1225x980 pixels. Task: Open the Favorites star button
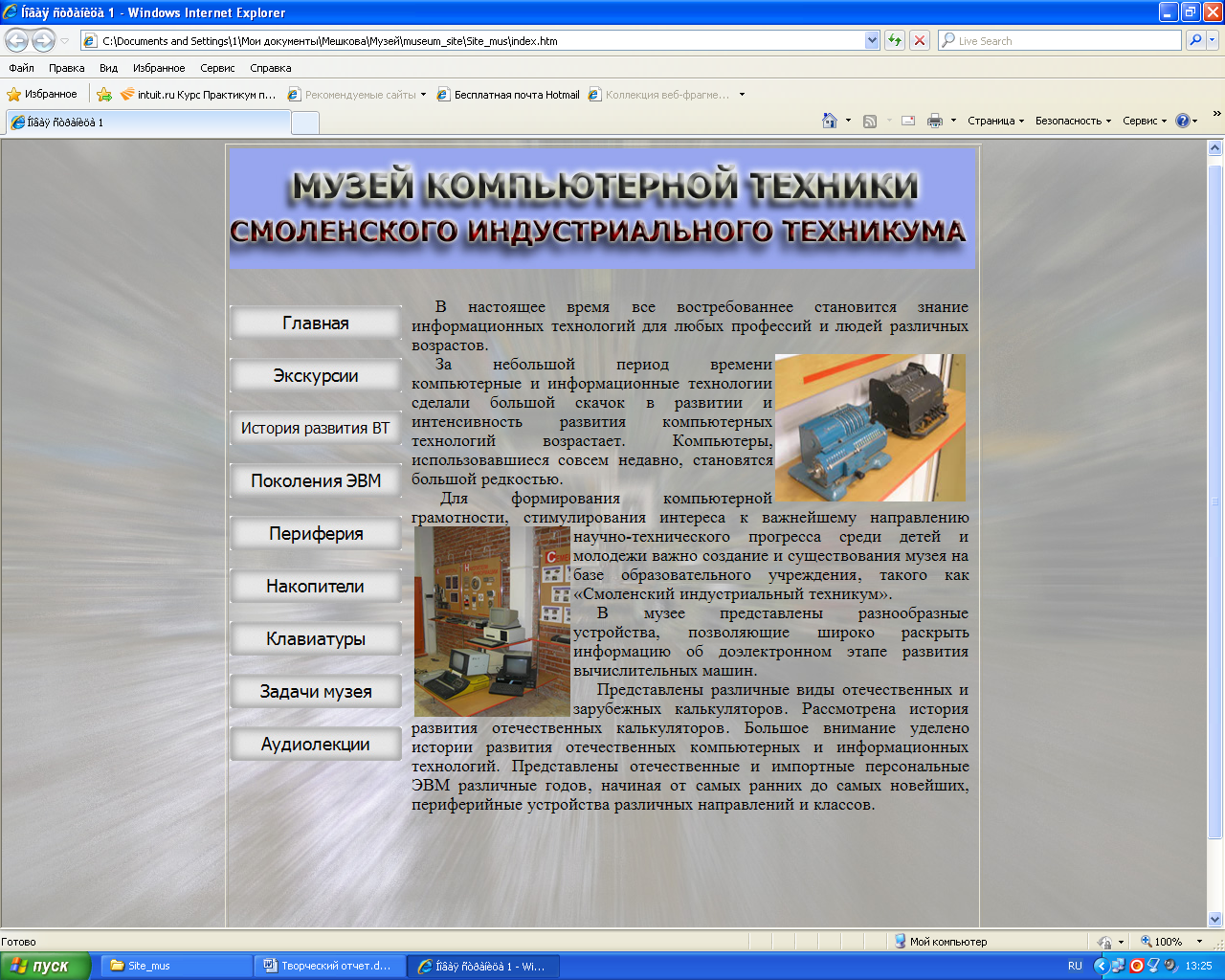click(42, 94)
